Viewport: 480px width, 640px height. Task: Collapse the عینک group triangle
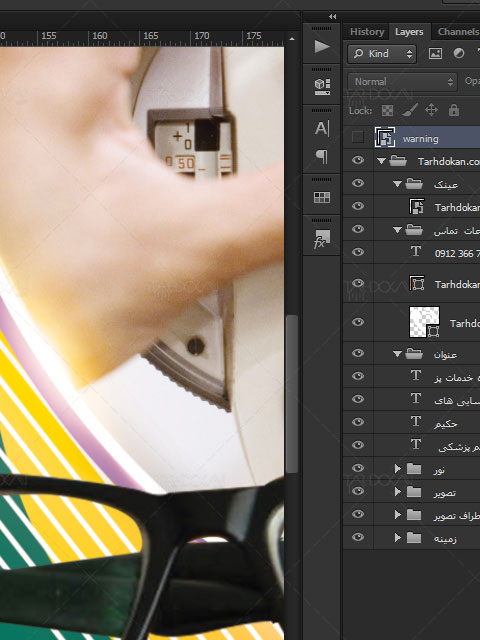coord(397,184)
